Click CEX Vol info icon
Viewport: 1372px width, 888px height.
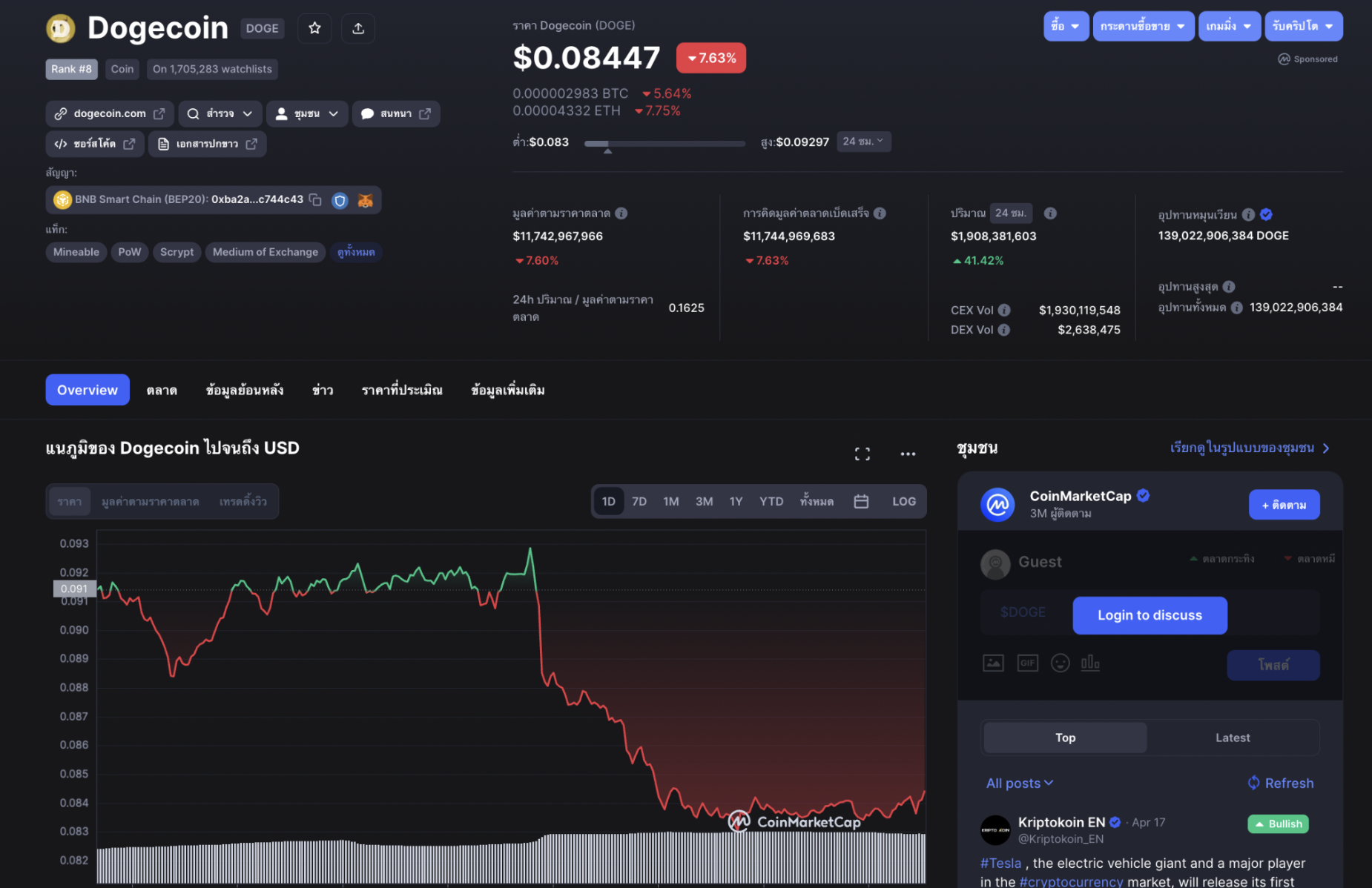1004,310
